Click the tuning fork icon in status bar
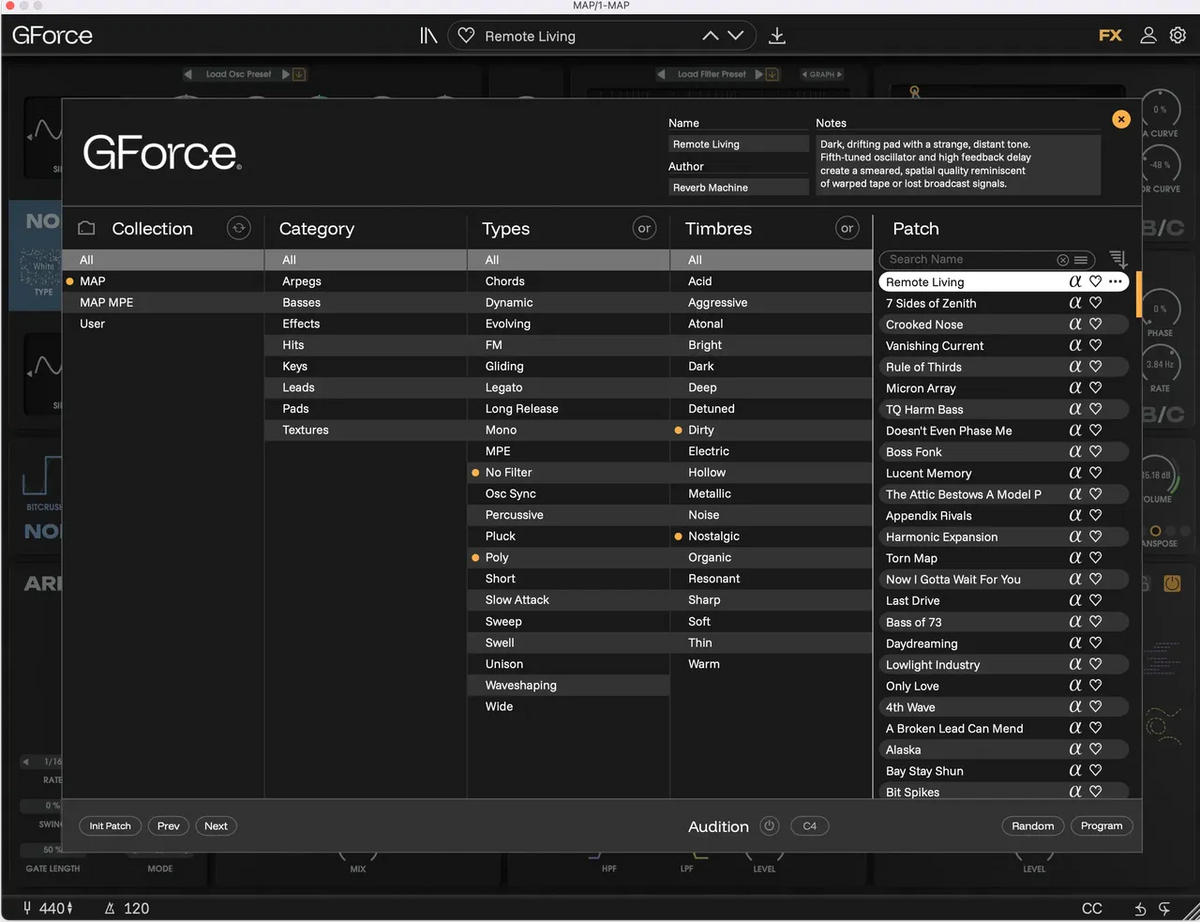This screenshot has width=1200, height=922. [28, 908]
